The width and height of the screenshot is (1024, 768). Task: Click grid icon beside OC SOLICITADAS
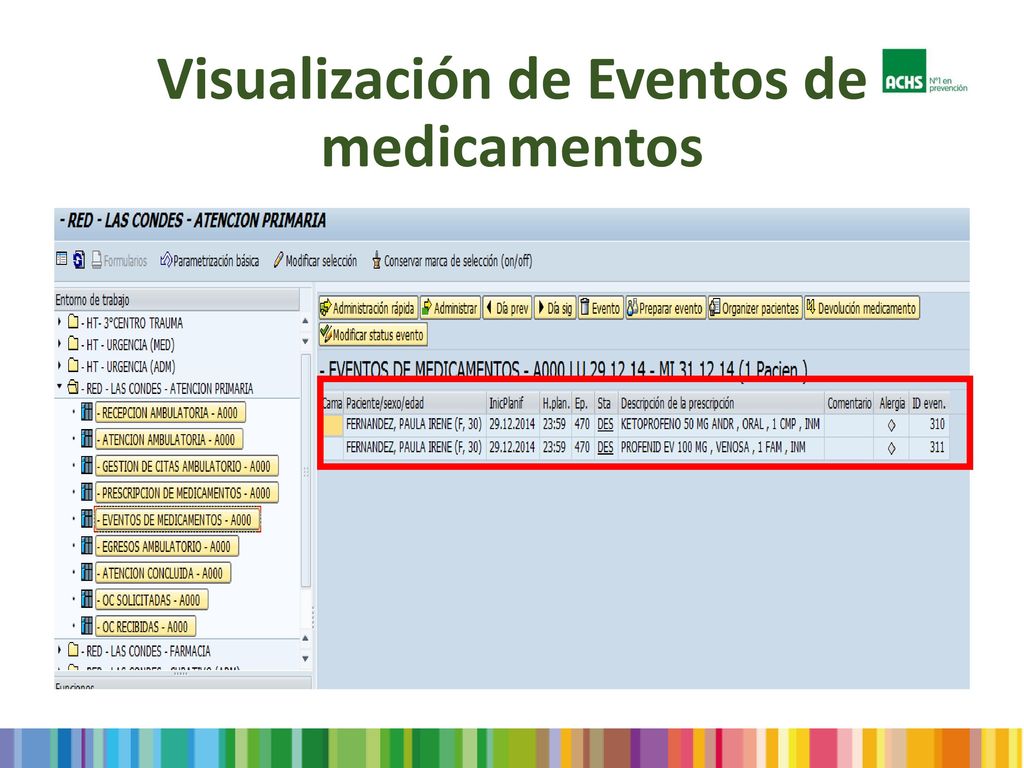click(87, 600)
